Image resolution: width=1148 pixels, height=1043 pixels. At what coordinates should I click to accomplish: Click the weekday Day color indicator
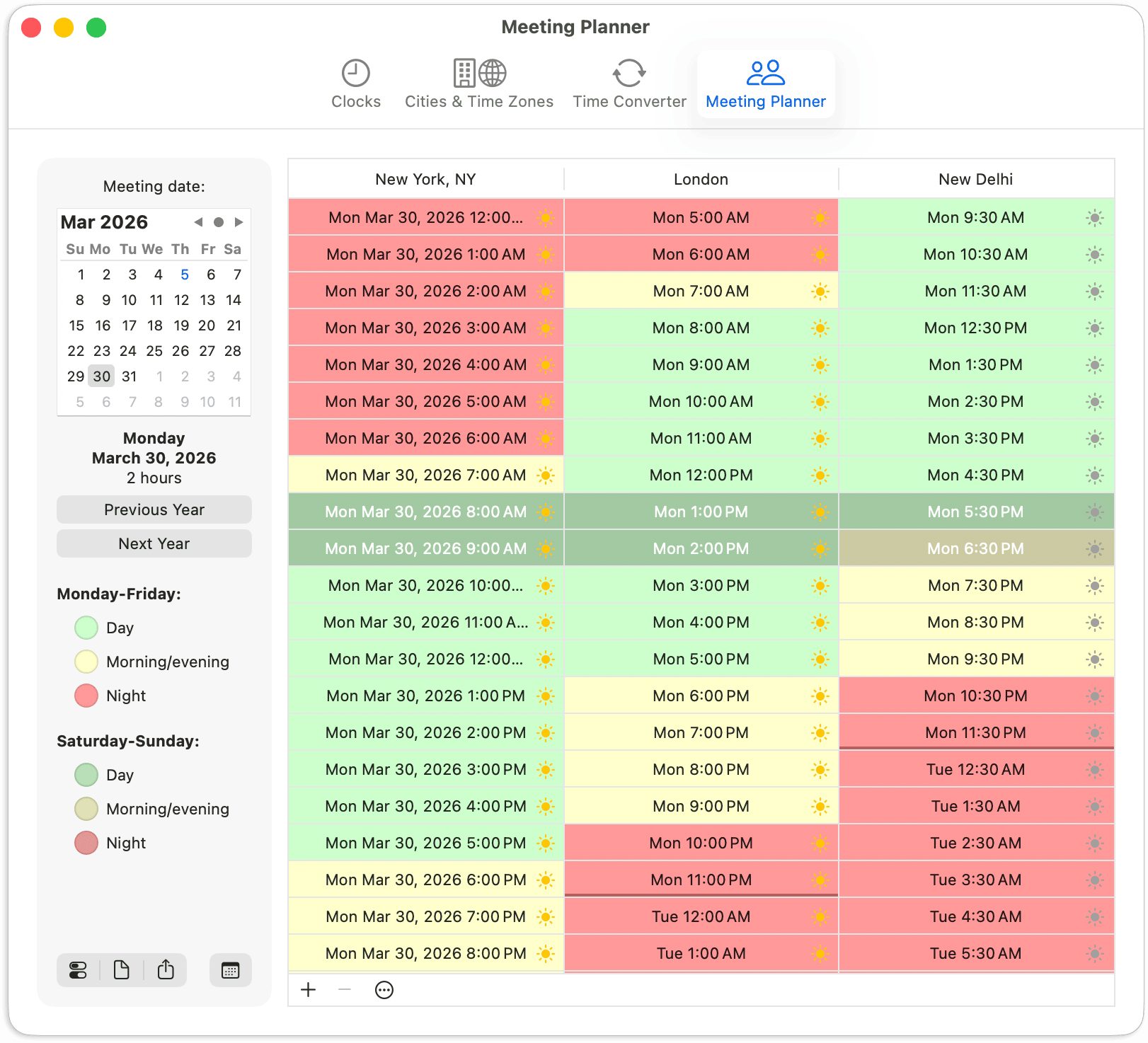[x=86, y=628]
